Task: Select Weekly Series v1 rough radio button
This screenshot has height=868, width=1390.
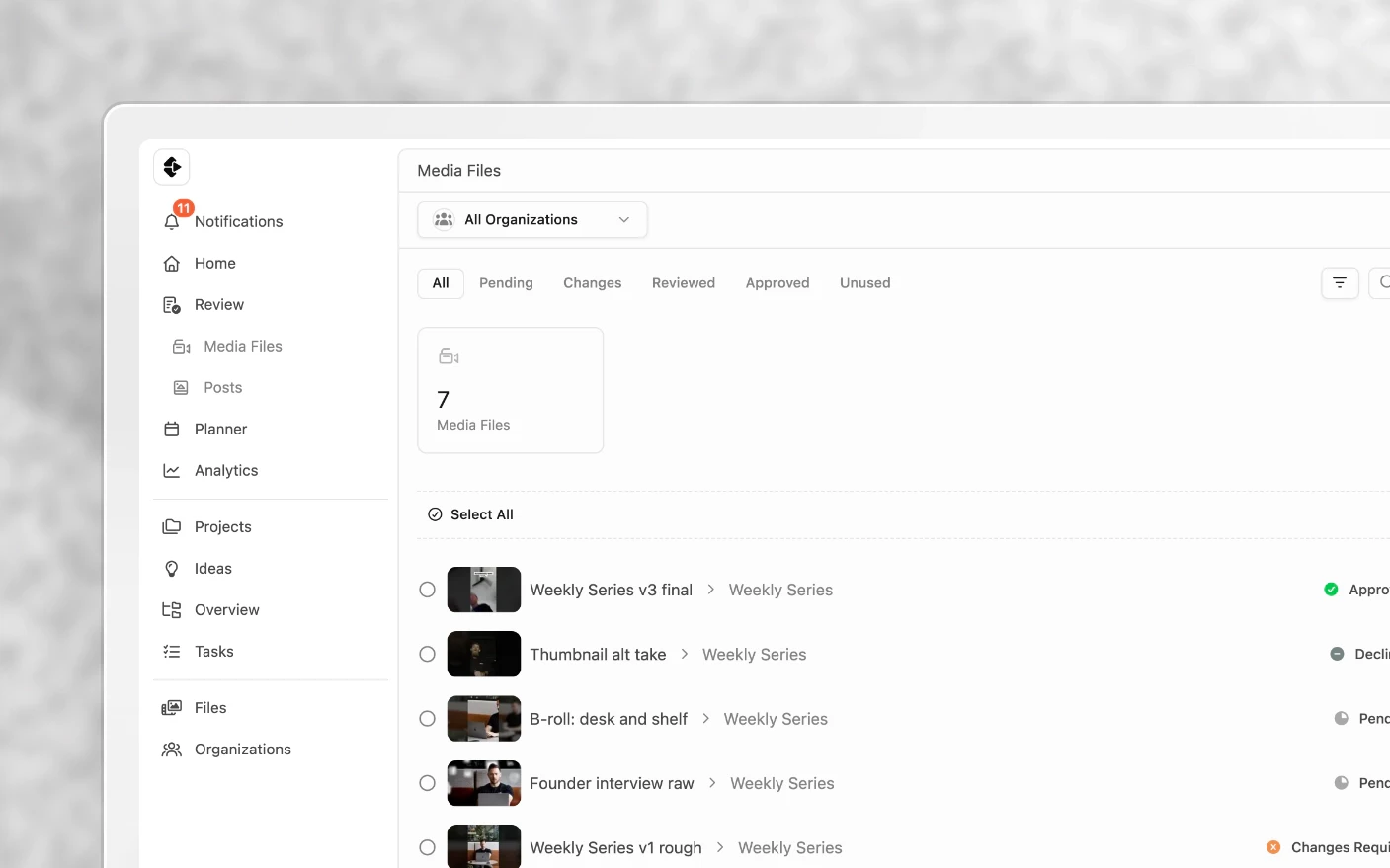Action: (427, 847)
